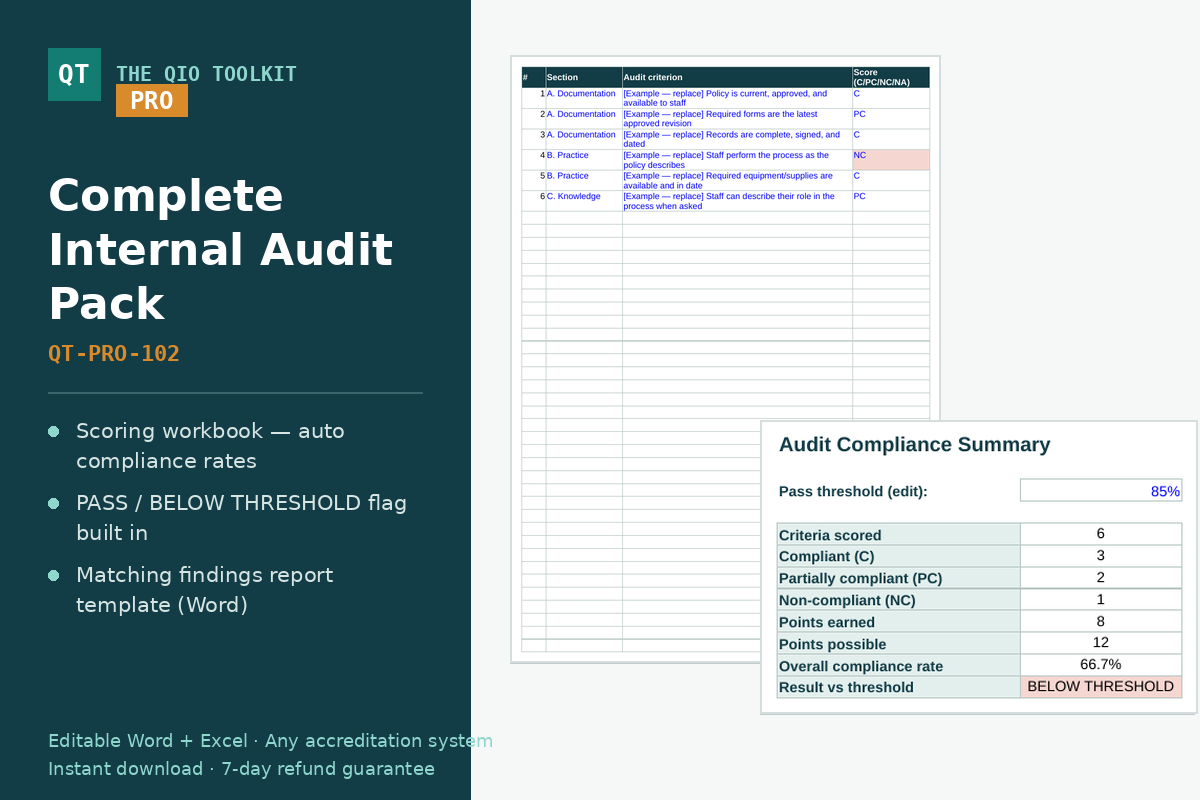The width and height of the screenshot is (1200, 800).
Task: Click the 'Complete Internal Audit Pack' title
Action: coord(220,249)
